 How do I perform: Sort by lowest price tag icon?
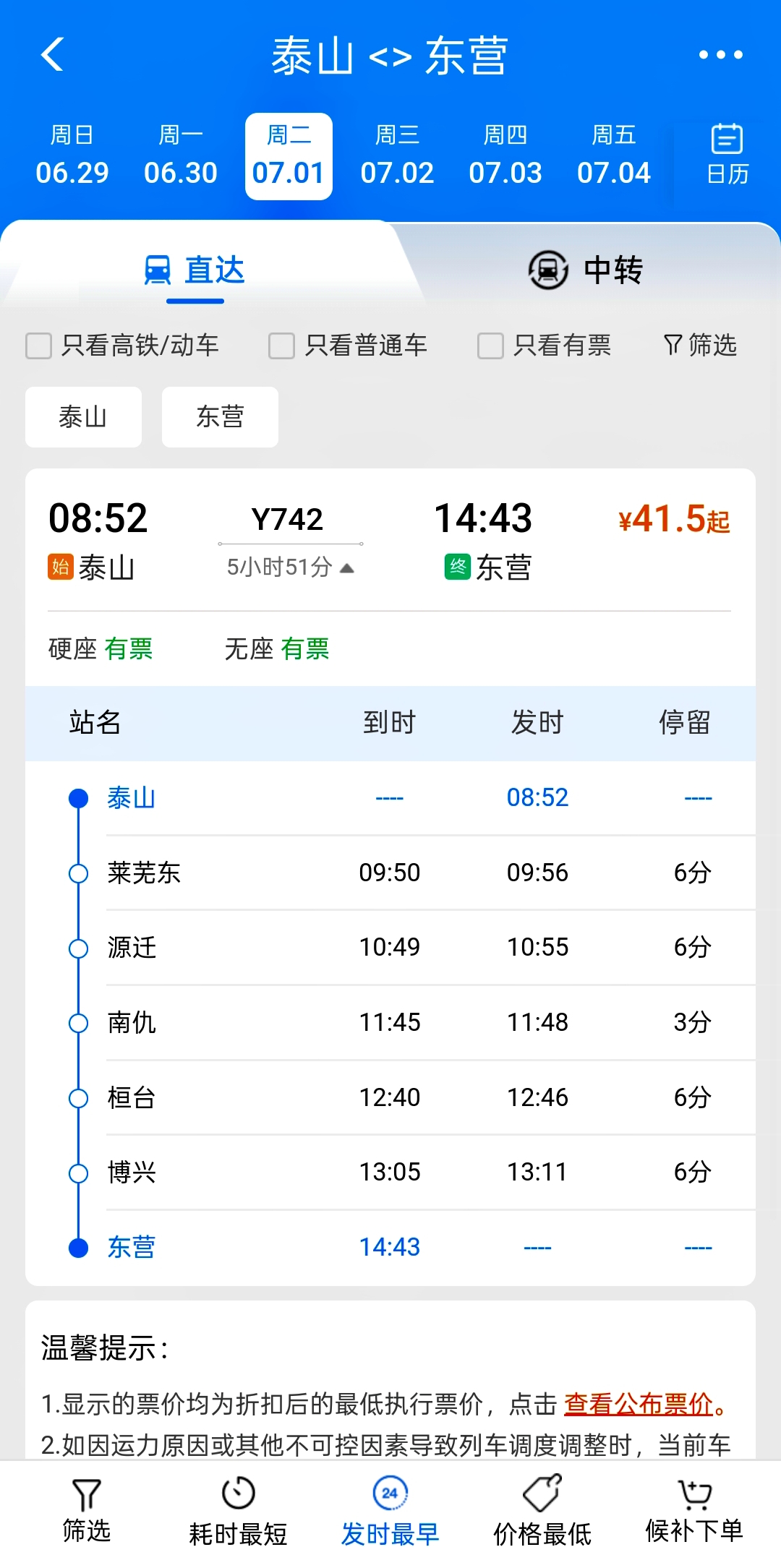point(542,1494)
